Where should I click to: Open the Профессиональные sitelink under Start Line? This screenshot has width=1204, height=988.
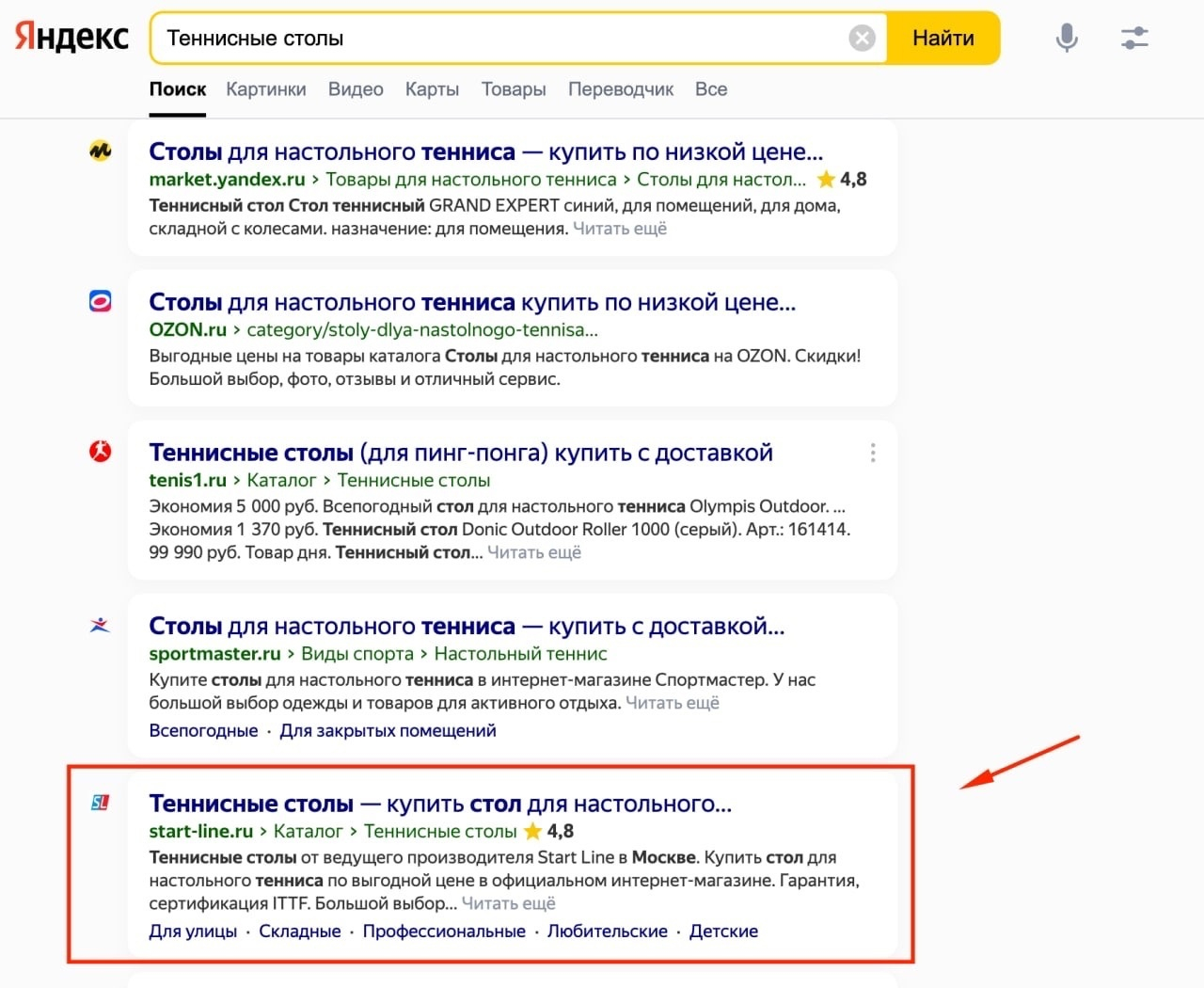[x=444, y=932]
